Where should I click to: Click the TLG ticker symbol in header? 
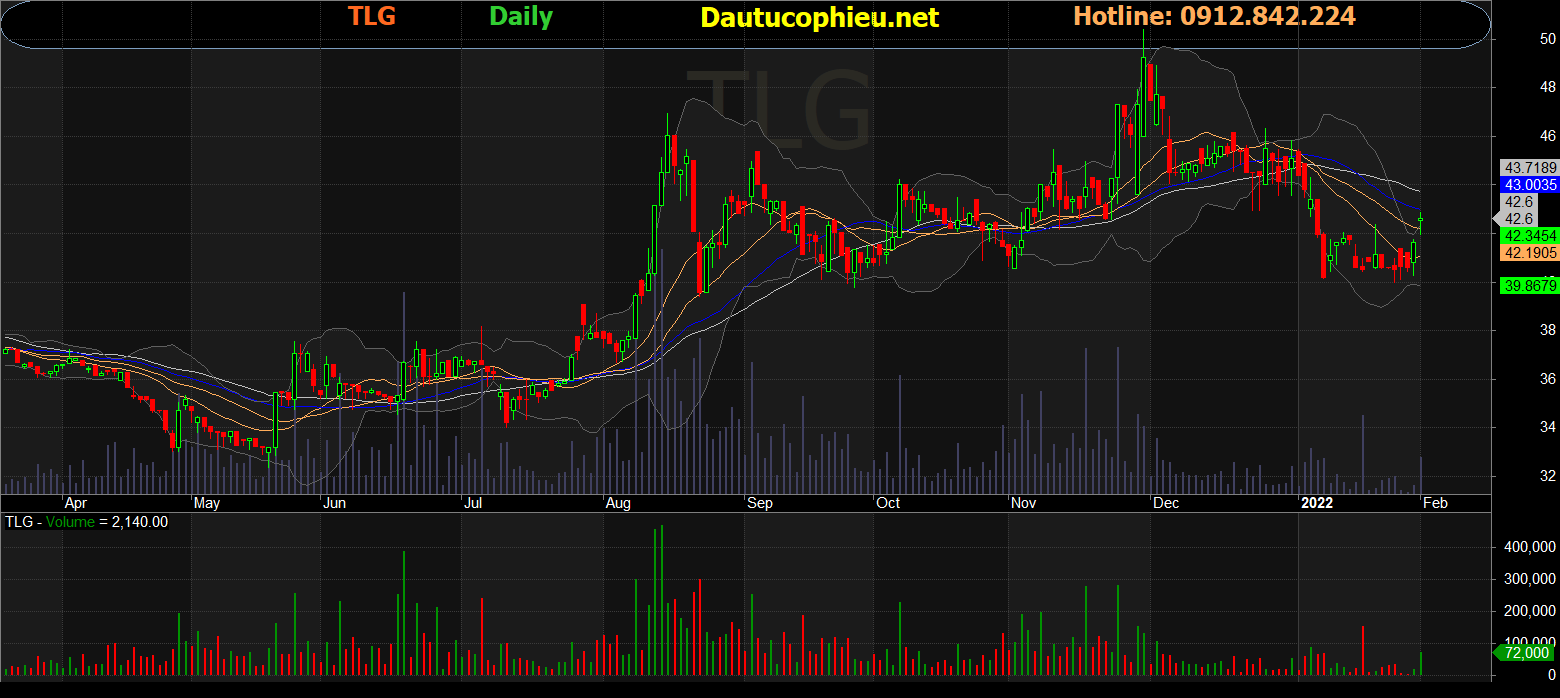(372, 17)
